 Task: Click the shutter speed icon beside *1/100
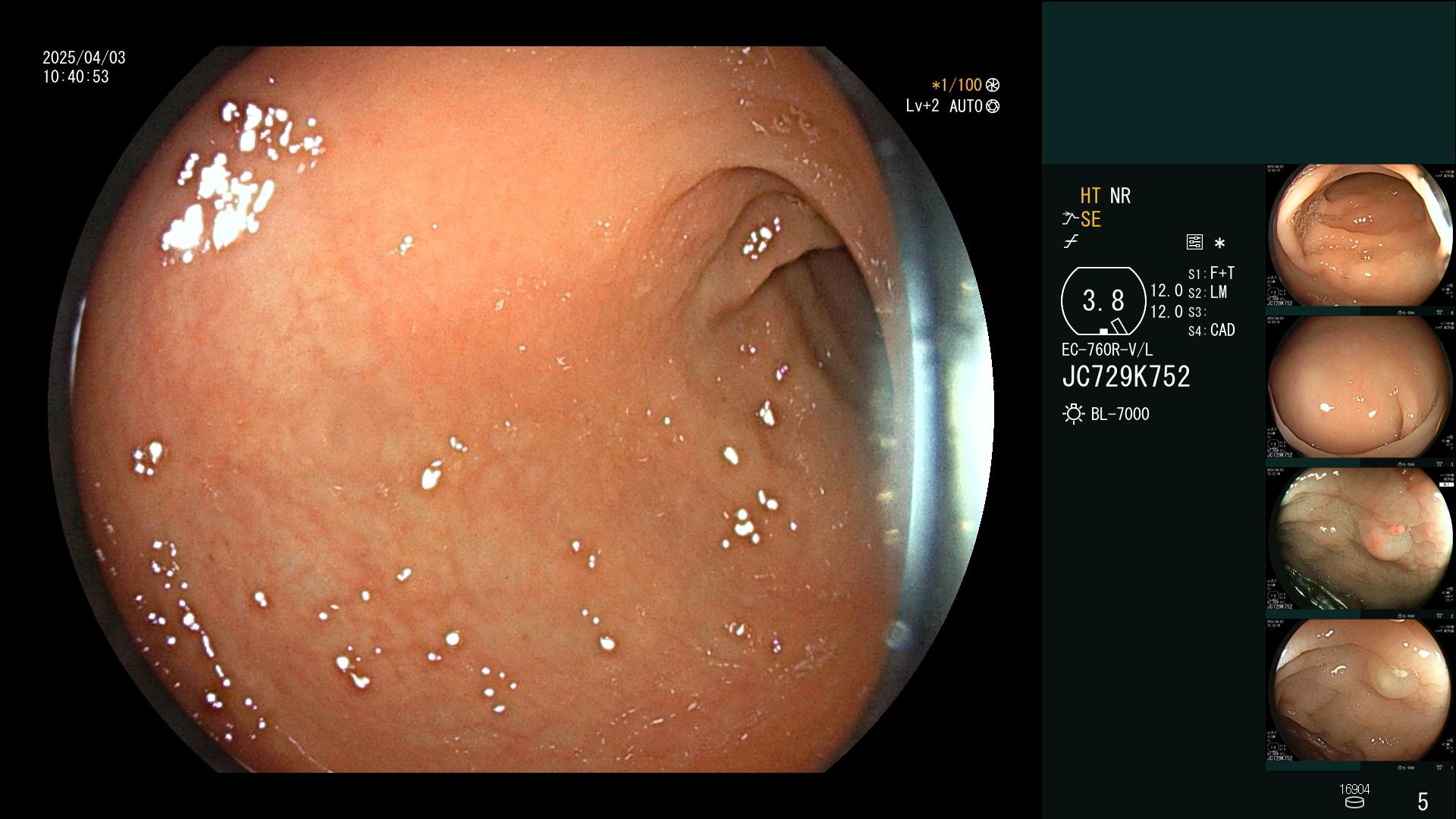click(993, 85)
